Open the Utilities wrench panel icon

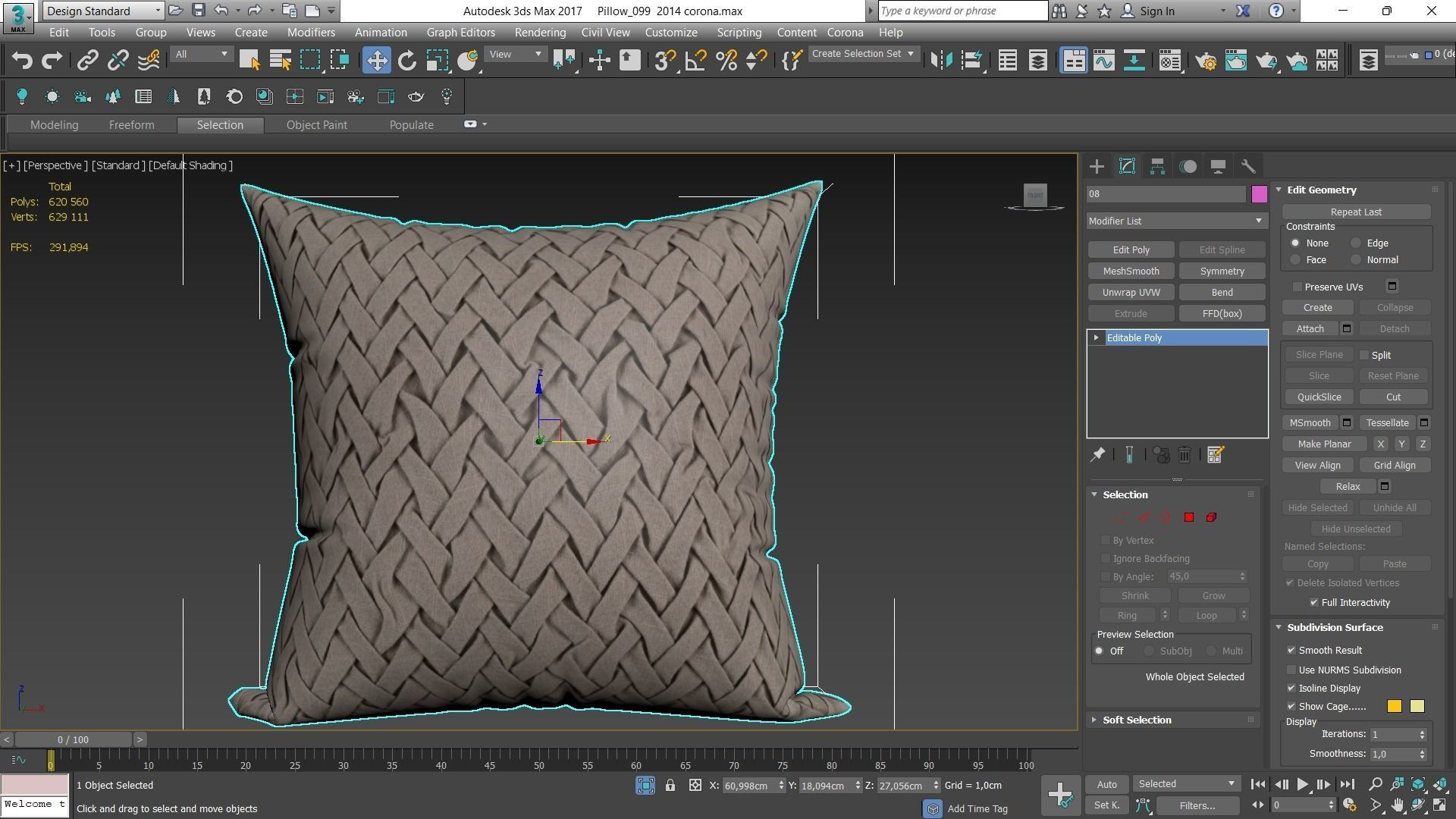click(1248, 166)
